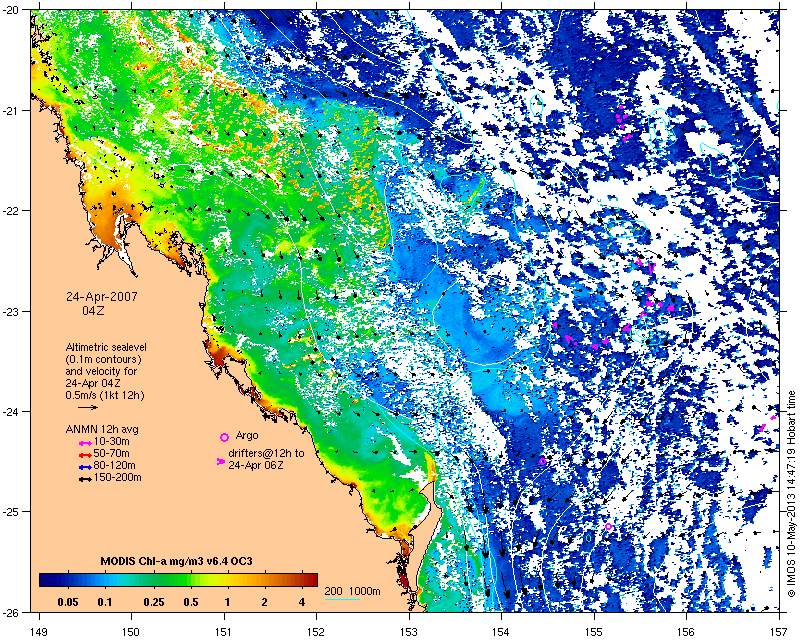This screenshot has height=640, width=800.
Task: Click the '151' longitude axis label
Action: point(224,631)
